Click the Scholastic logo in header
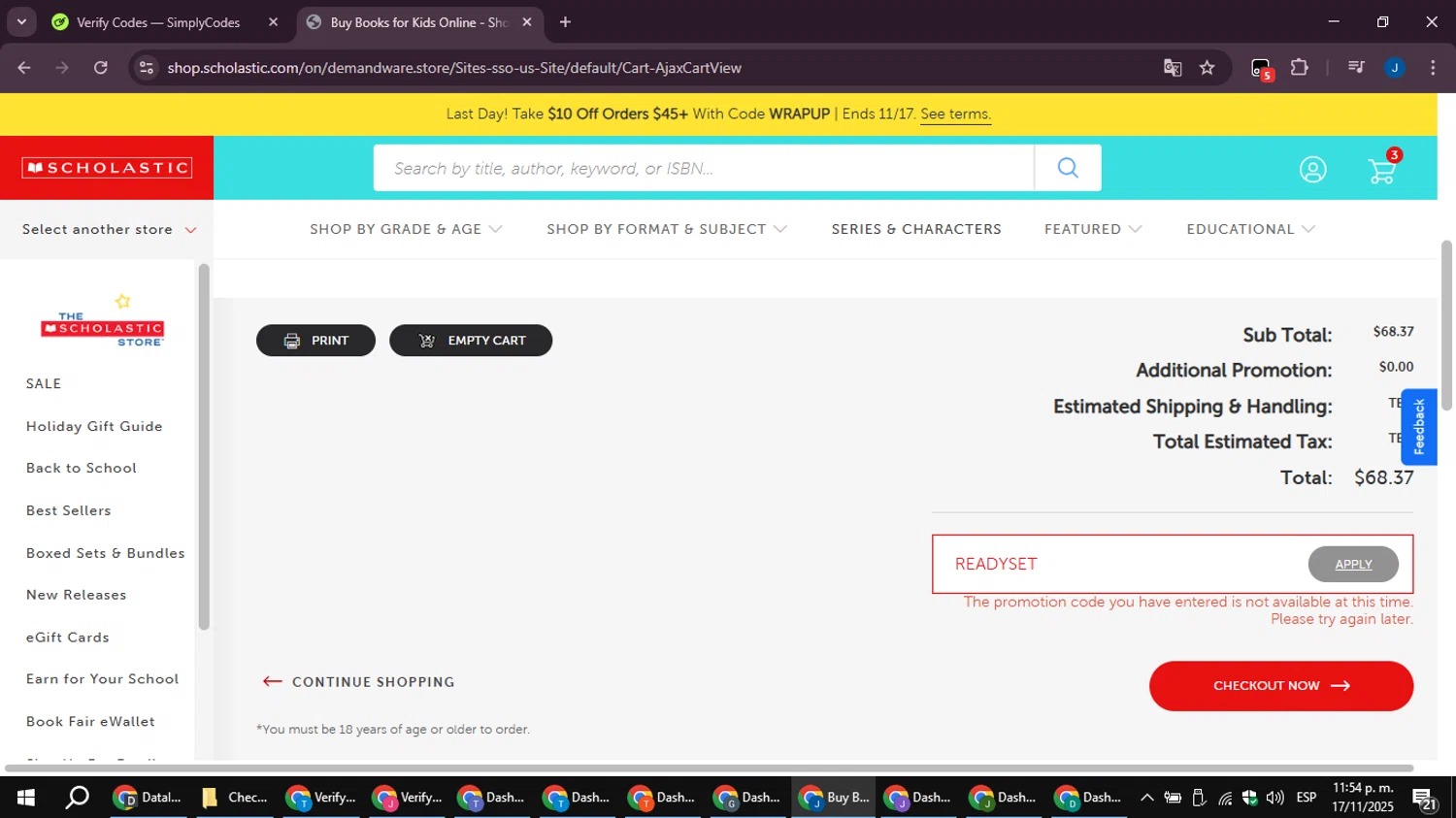1456x818 pixels. [107, 168]
